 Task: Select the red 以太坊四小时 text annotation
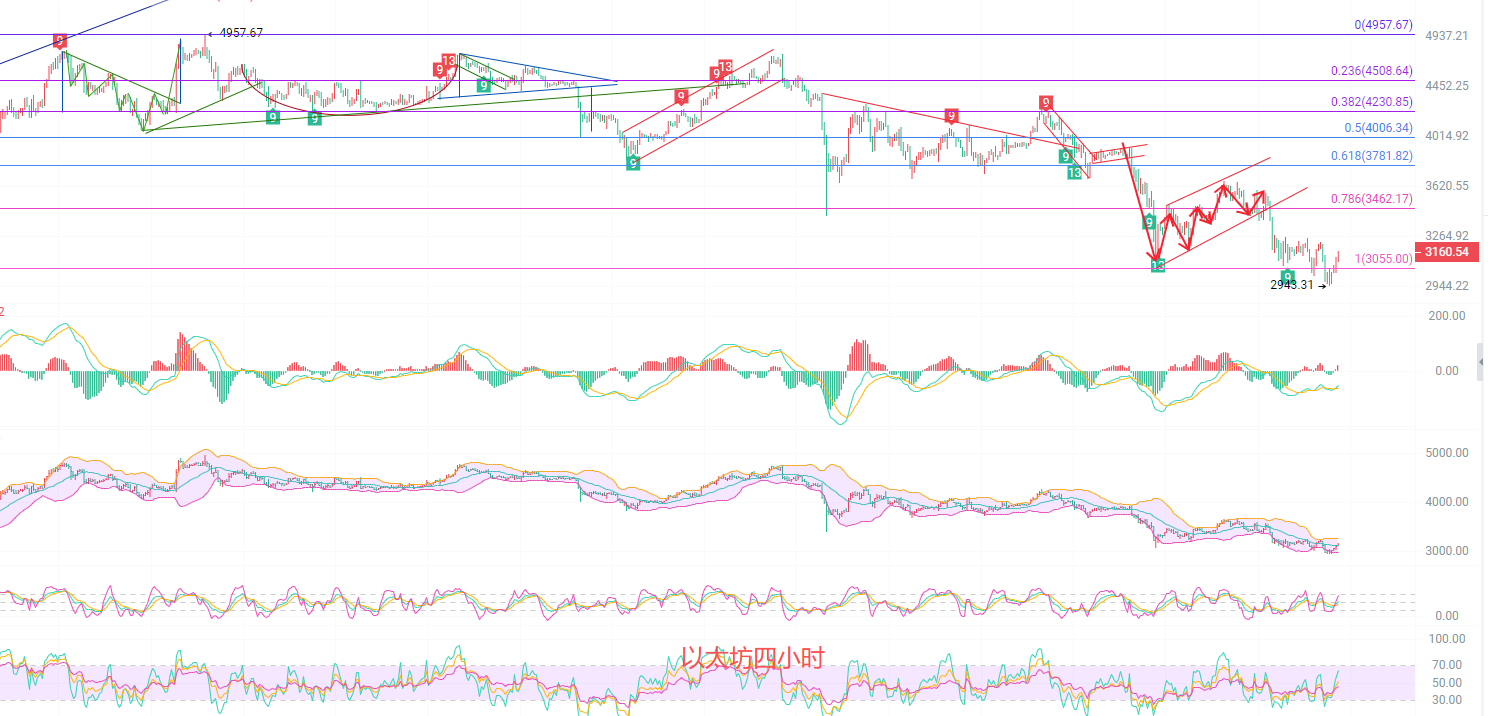click(752, 658)
